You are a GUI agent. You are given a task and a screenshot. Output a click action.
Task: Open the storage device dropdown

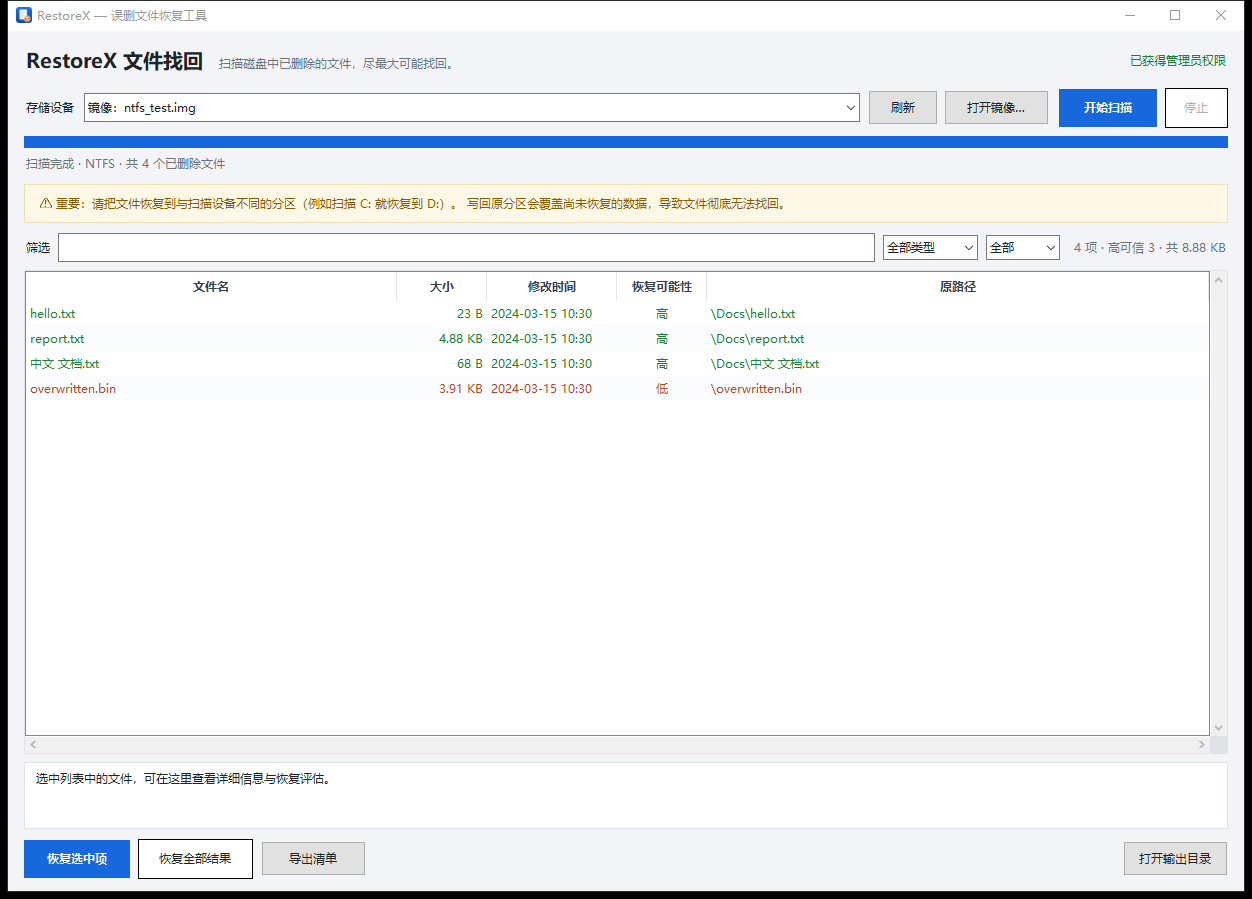(472, 108)
